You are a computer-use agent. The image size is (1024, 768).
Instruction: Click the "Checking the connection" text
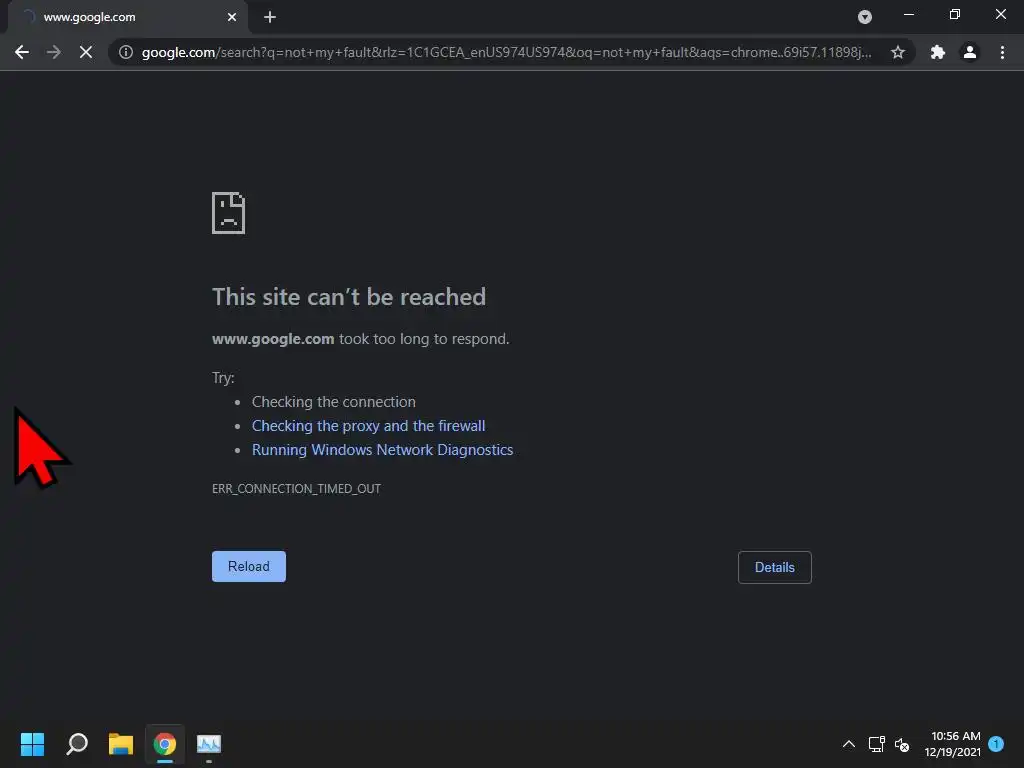click(x=334, y=402)
